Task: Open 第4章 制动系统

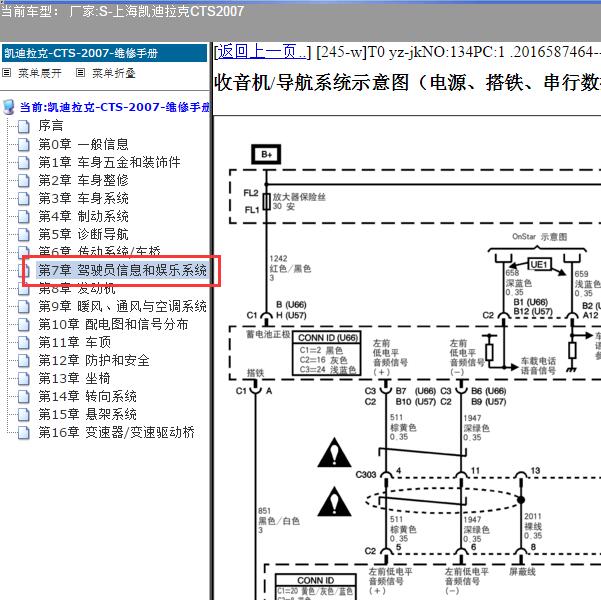Action: pyautogui.click(x=84, y=216)
